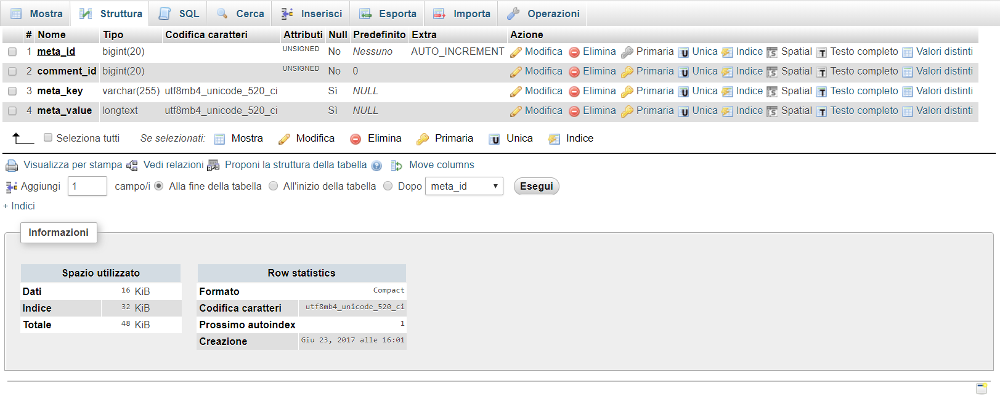Click the Esegui button

point(536,187)
